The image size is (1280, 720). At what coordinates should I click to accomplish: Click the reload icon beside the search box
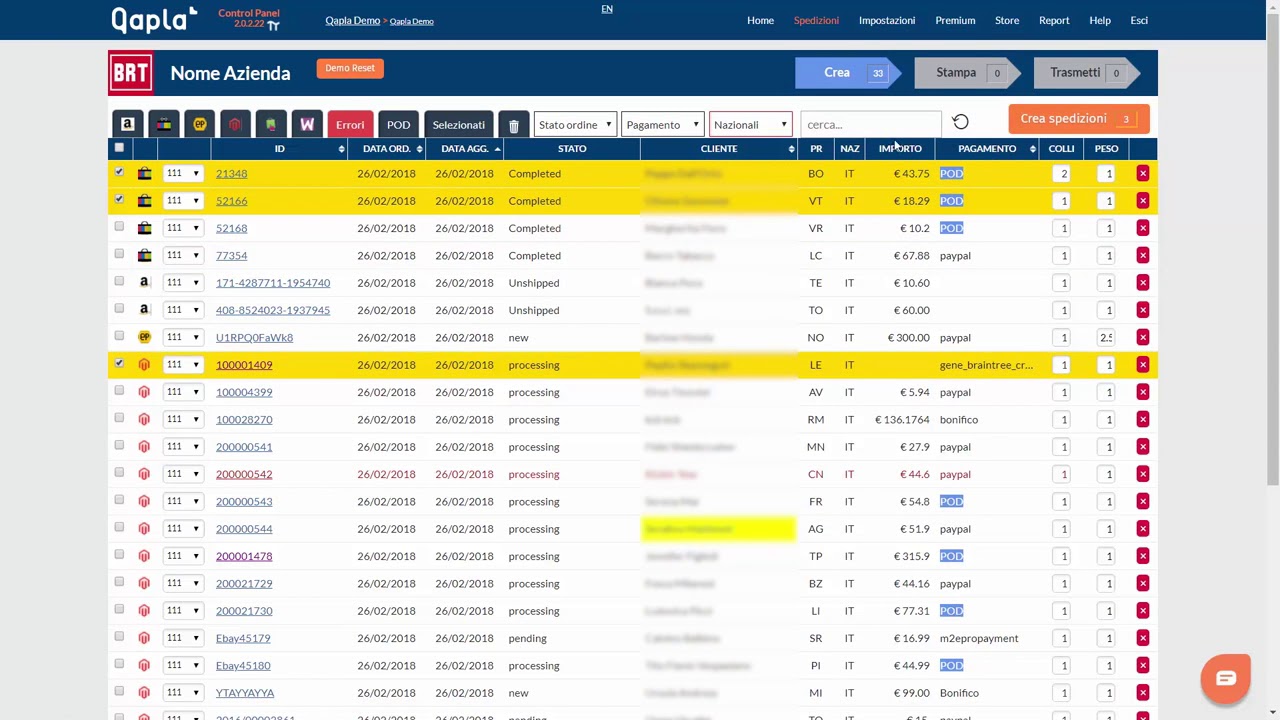point(960,122)
